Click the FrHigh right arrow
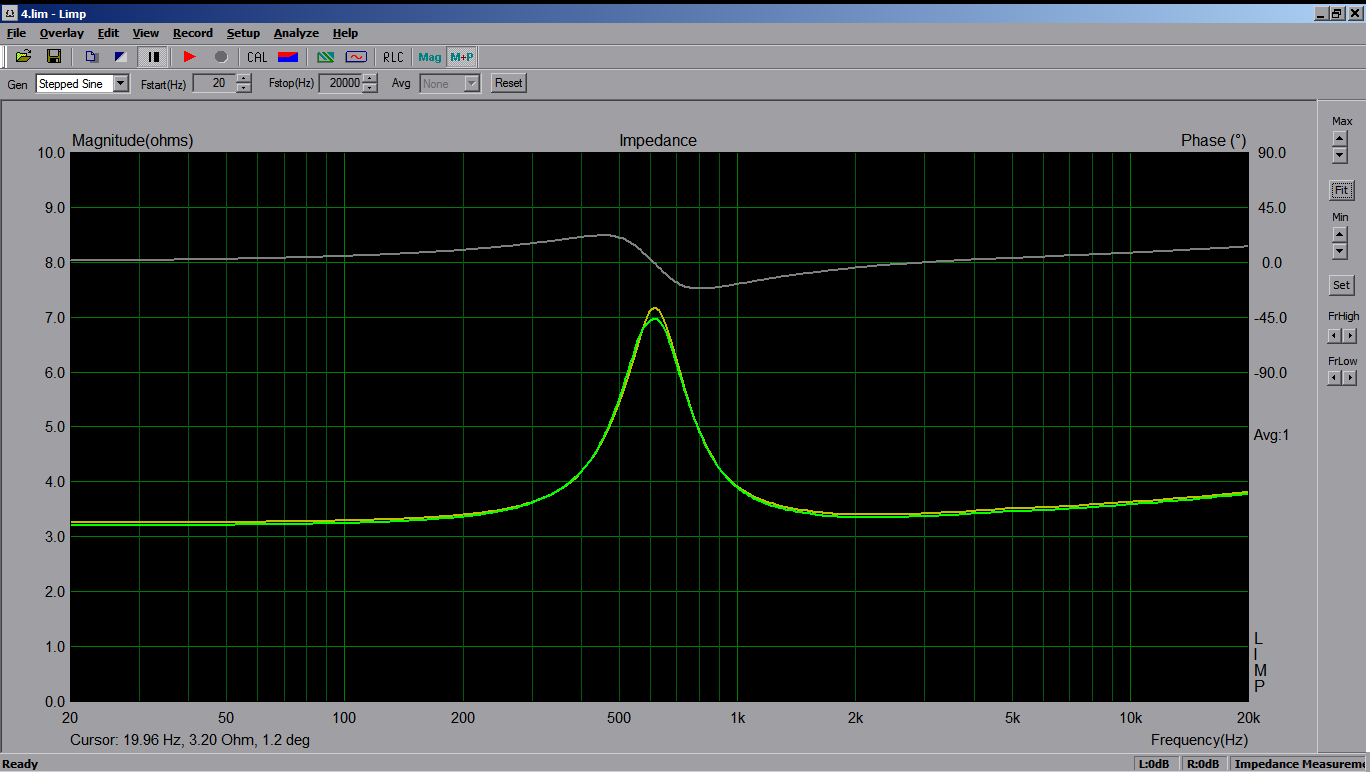Image resolution: width=1370 pixels, height=772 pixels. click(x=1350, y=336)
